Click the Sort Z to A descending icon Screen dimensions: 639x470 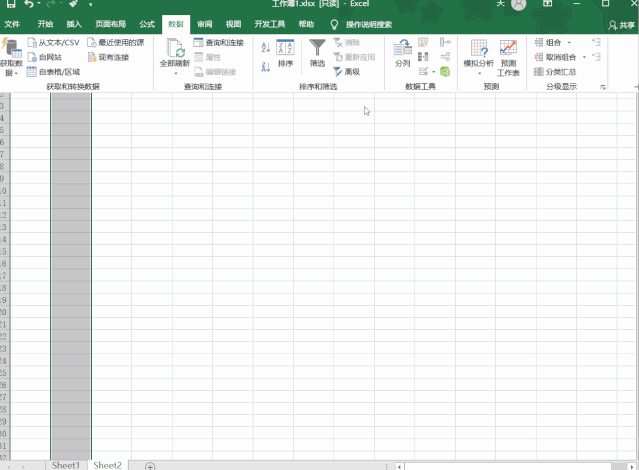[x=266, y=66]
